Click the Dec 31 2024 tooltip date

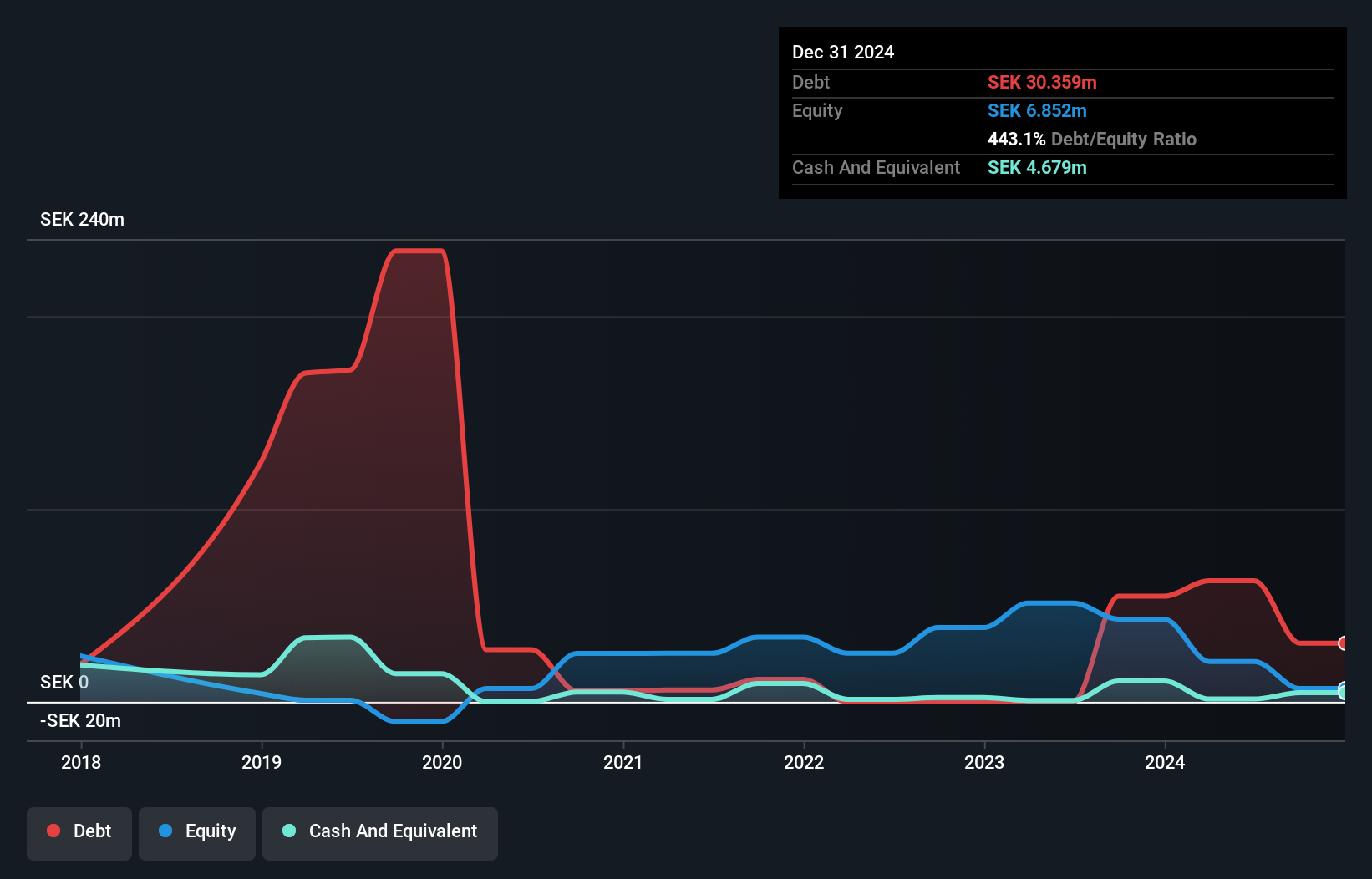(x=843, y=52)
